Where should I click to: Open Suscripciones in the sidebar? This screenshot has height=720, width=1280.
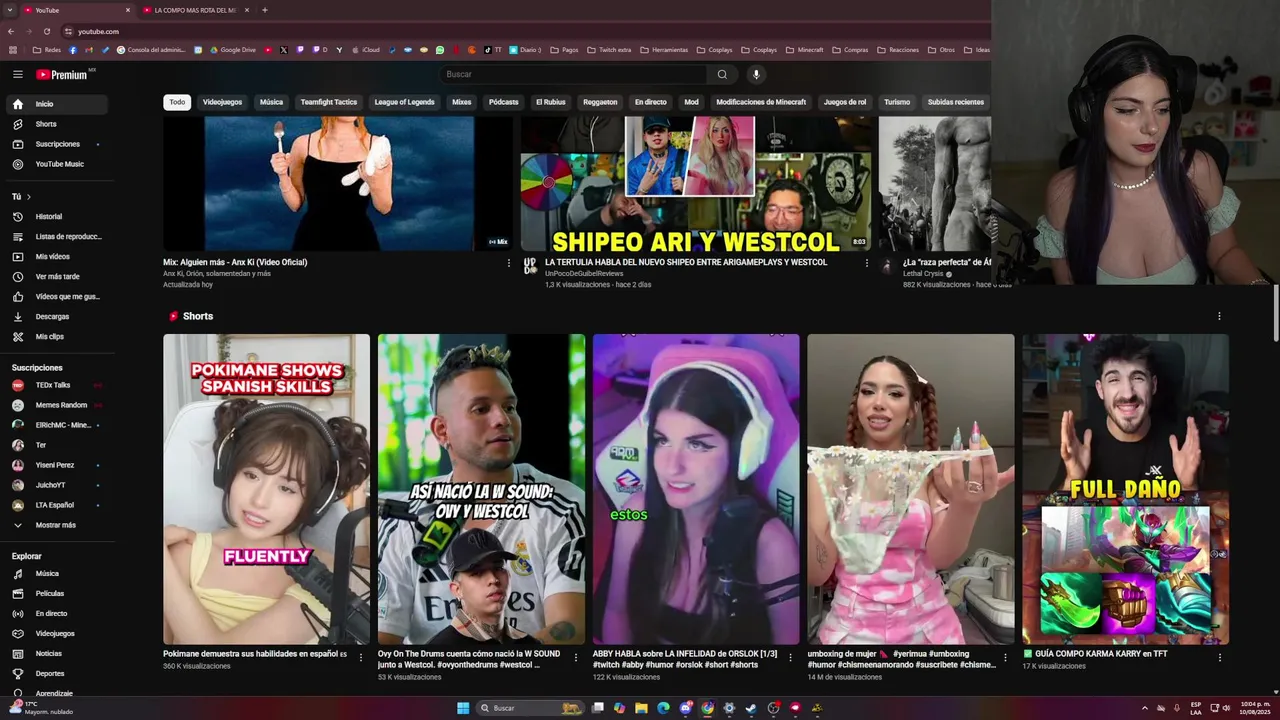[x=57, y=144]
